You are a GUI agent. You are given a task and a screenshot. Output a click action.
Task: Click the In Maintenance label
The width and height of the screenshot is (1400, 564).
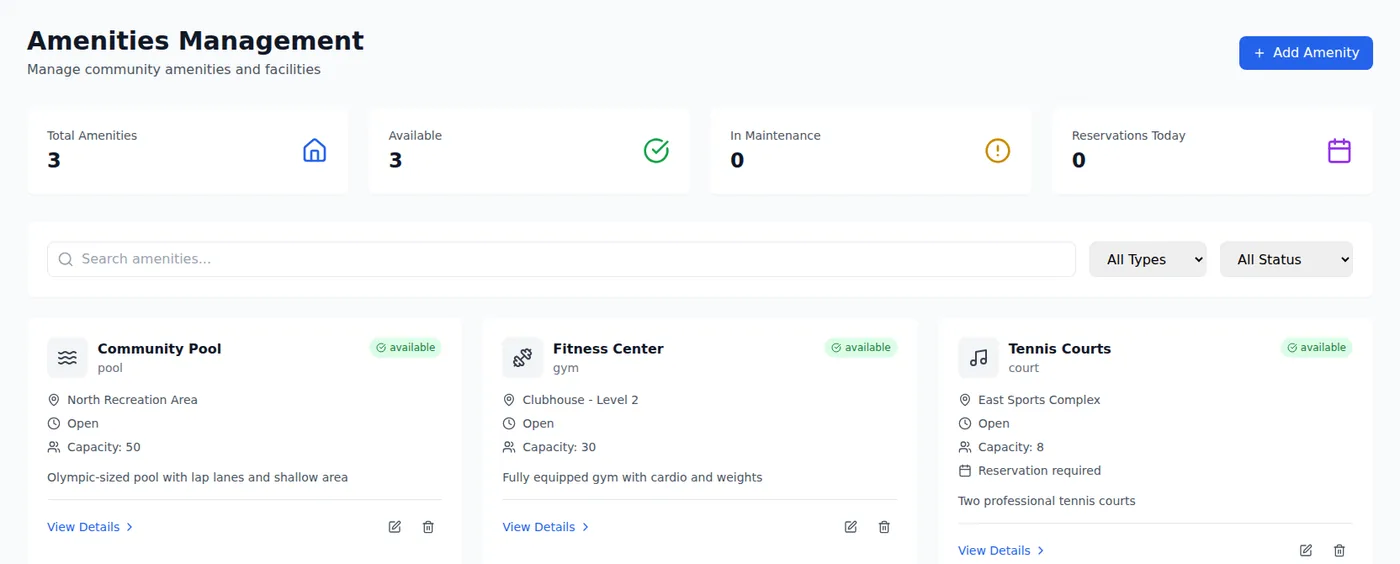coord(775,136)
